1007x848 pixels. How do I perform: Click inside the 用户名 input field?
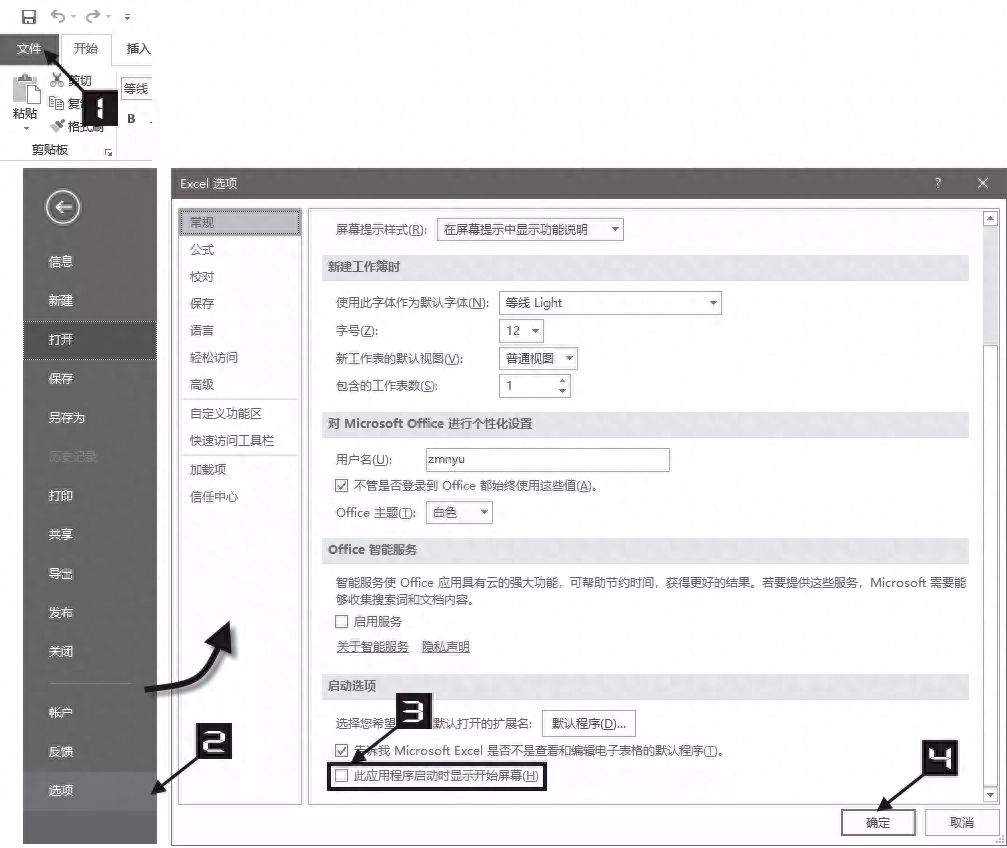pos(547,459)
